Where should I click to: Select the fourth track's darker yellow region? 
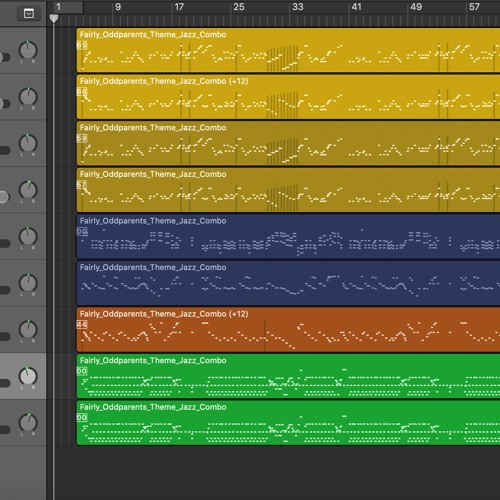(288, 190)
